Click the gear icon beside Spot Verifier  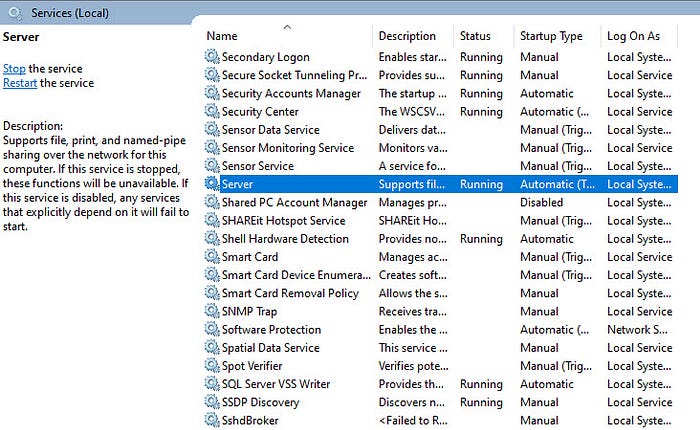coord(212,365)
